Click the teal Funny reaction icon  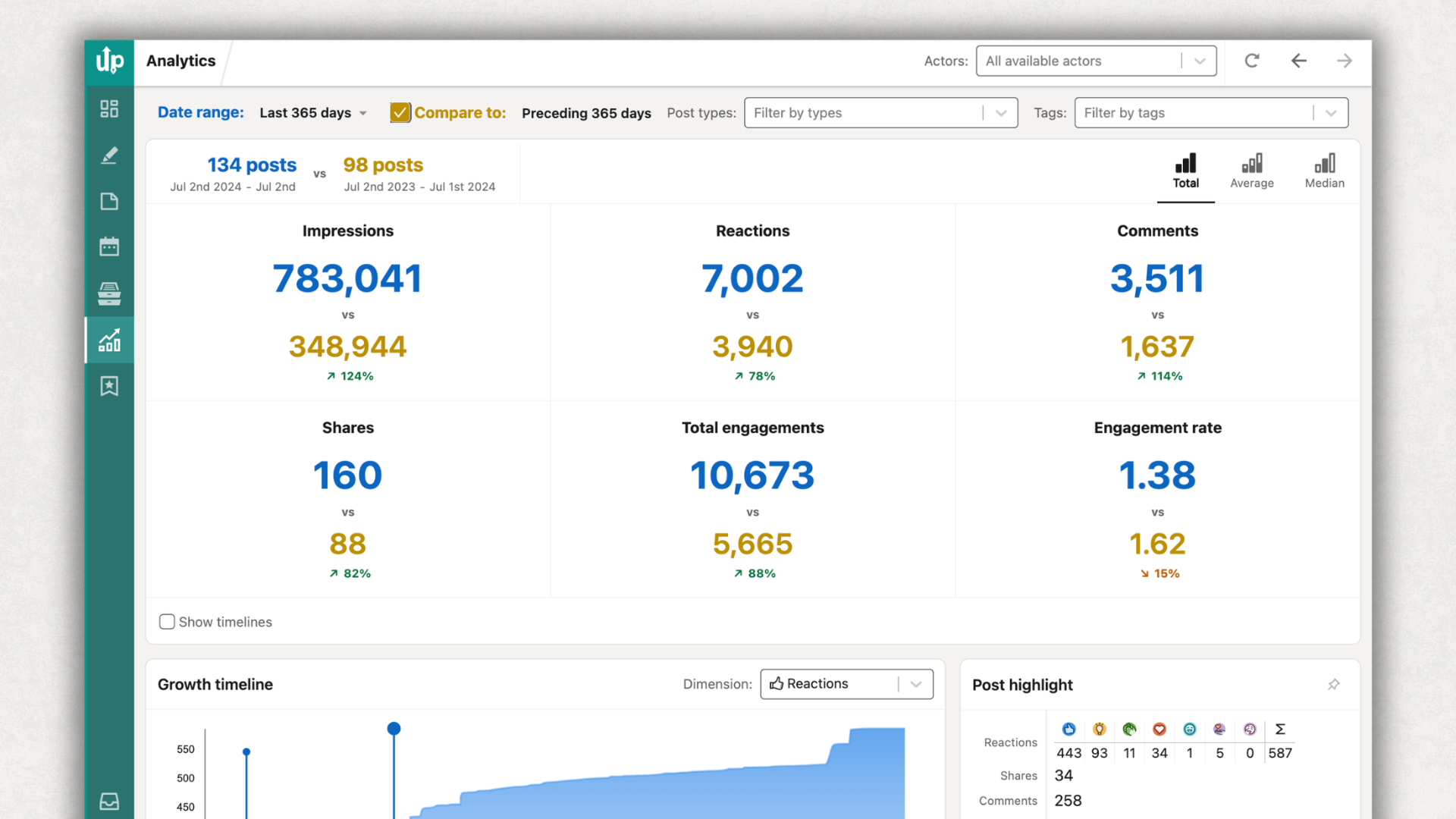pos(1190,729)
